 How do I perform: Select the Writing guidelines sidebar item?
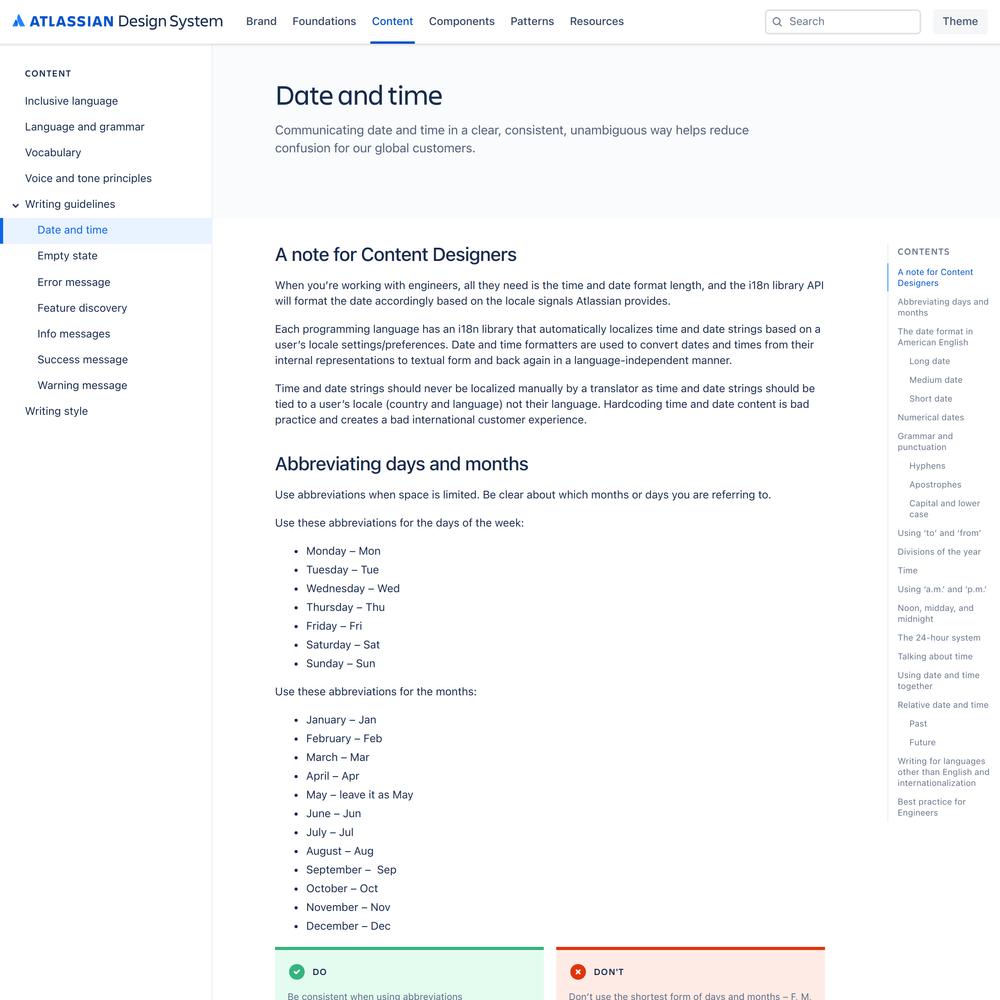(x=70, y=204)
